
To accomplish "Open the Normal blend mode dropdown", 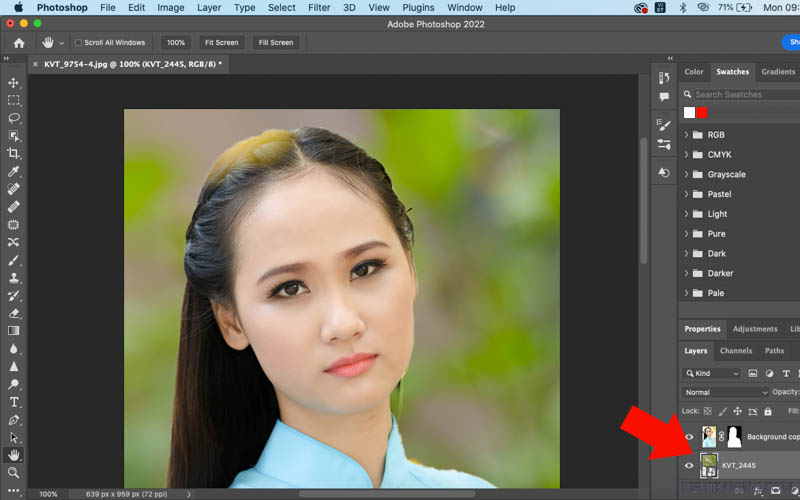I will tap(725, 392).
